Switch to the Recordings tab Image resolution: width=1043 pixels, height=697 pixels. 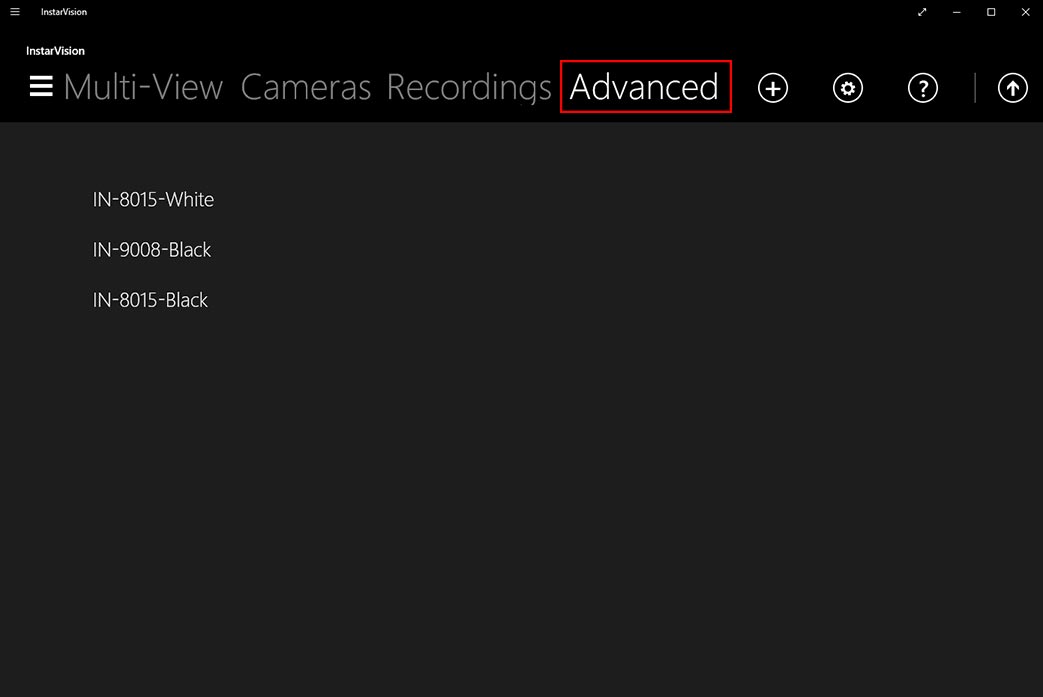pyautogui.click(x=469, y=87)
